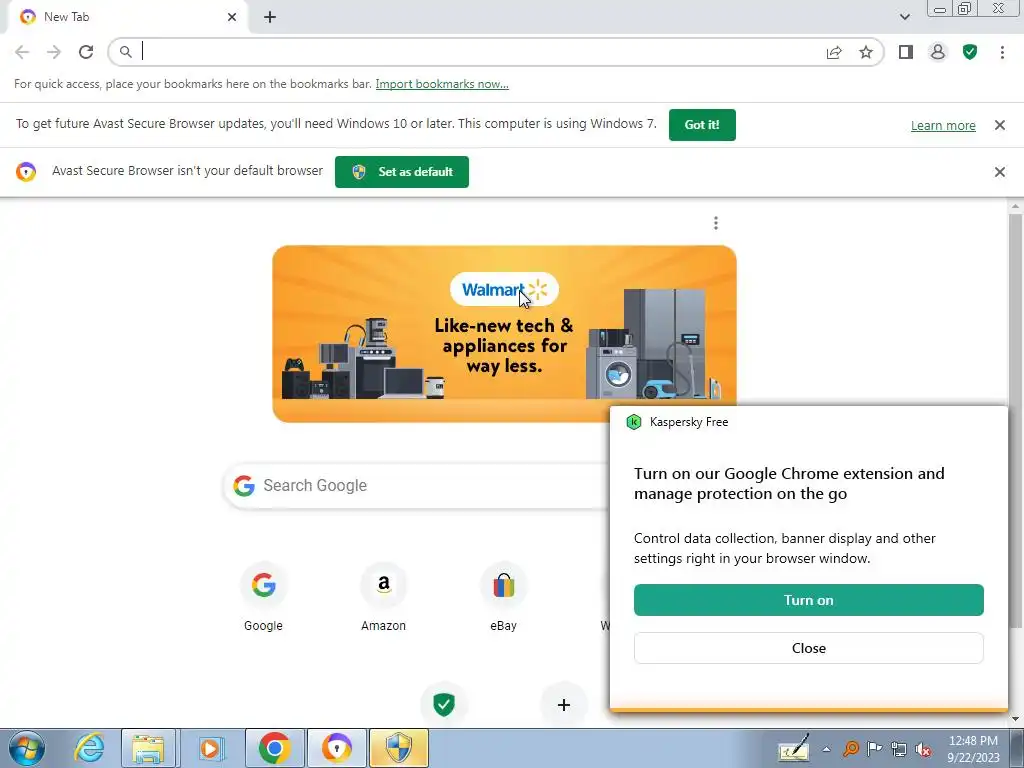The width and height of the screenshot is (1024, 768).
Task: Open the Action Center flag icon
Action: (x=874, y=749)
